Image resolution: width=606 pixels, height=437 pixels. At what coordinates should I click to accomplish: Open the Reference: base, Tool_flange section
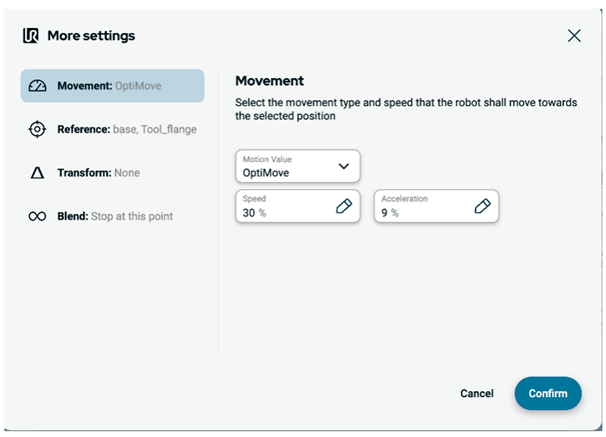pyautogui.click(x=127, y=129)
